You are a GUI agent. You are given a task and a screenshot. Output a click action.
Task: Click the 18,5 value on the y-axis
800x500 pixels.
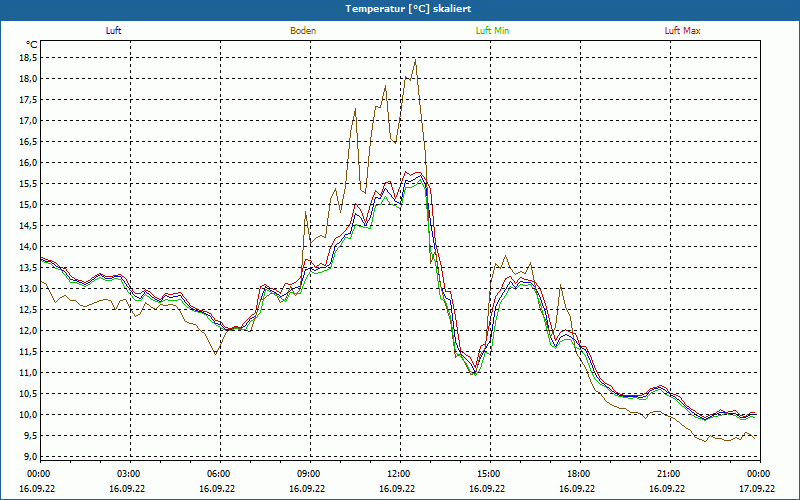(x=28, y=58)
